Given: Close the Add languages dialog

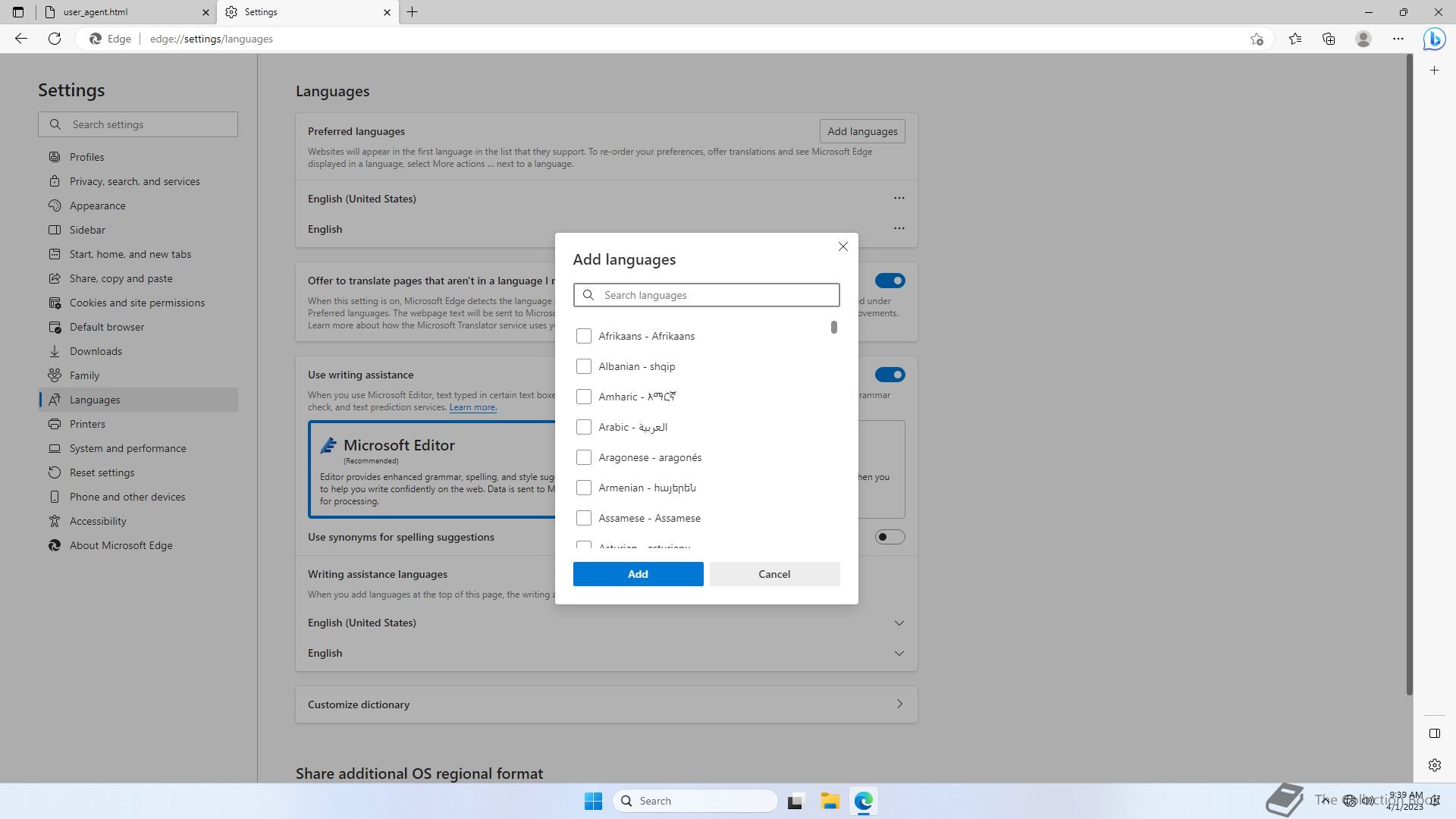Looking at the screenshot, I should 843,246.
